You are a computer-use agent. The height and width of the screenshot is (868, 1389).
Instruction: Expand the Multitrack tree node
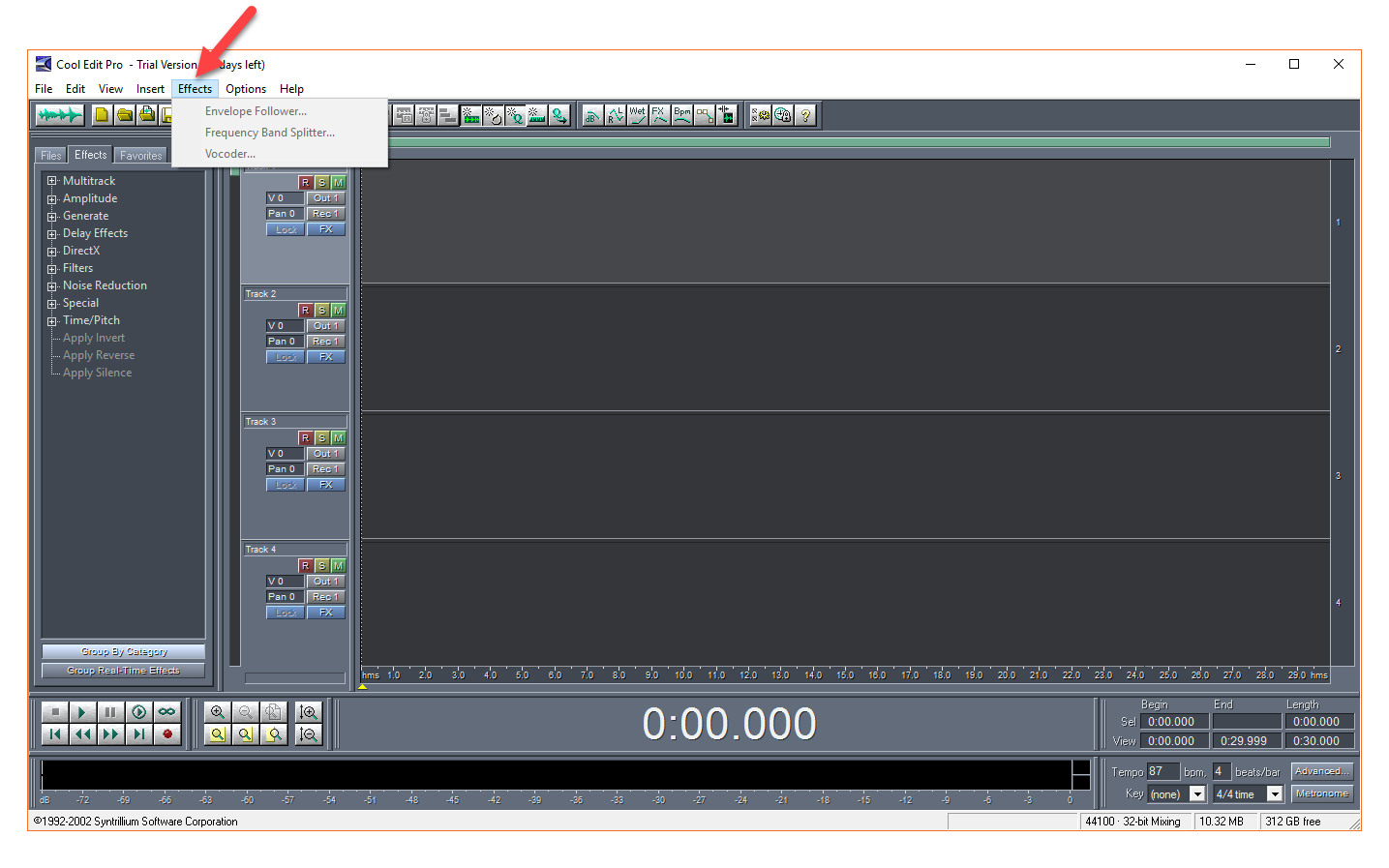[x=52, y=181]
